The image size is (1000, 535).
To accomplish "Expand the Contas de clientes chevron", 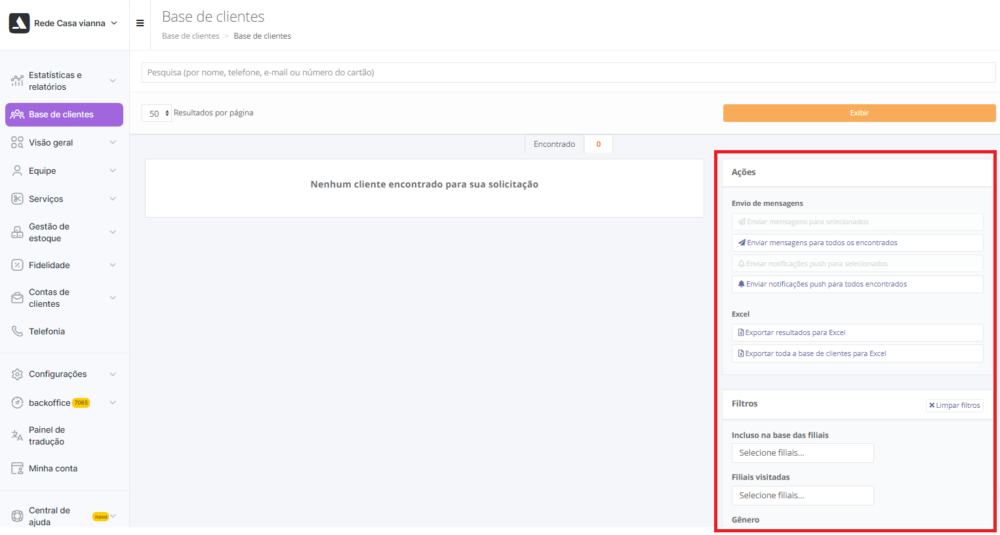I will [x=113, y=298].
